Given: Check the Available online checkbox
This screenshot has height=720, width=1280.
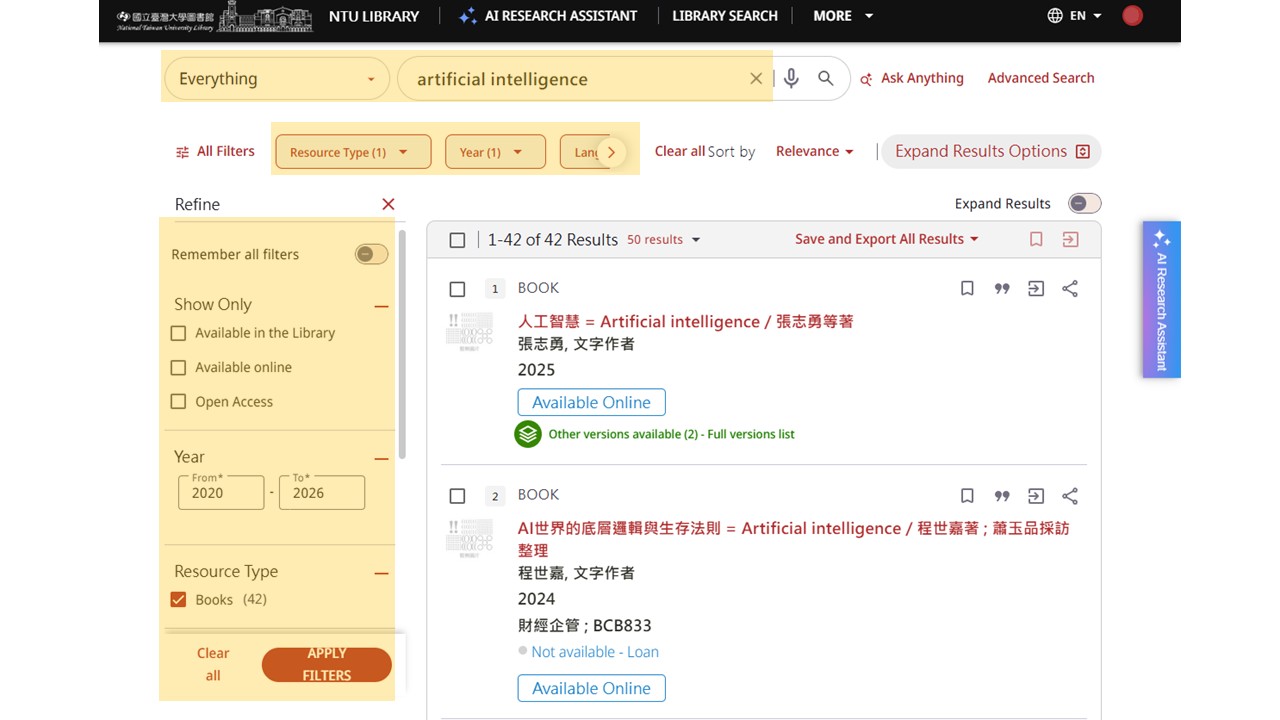Looking at the screenshot, I should 178,367.
